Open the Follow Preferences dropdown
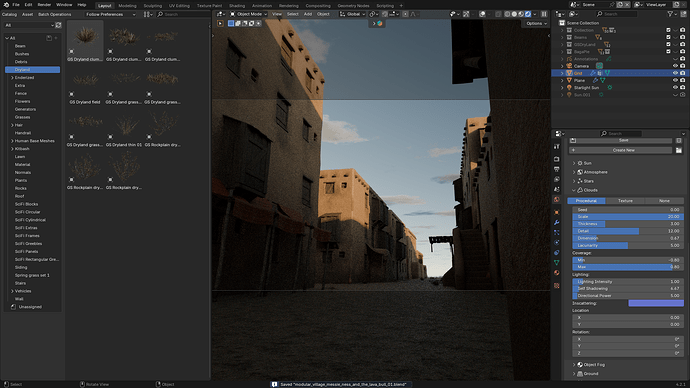The height and width of the screenshot is (388, 690). click(x=110, y=15)
